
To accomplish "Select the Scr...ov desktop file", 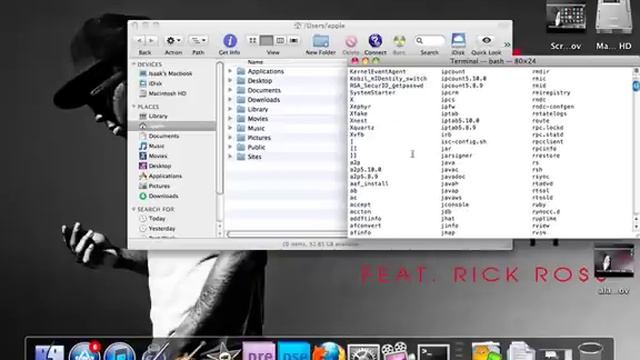I will pyautogui.click(x=566, y=25).
